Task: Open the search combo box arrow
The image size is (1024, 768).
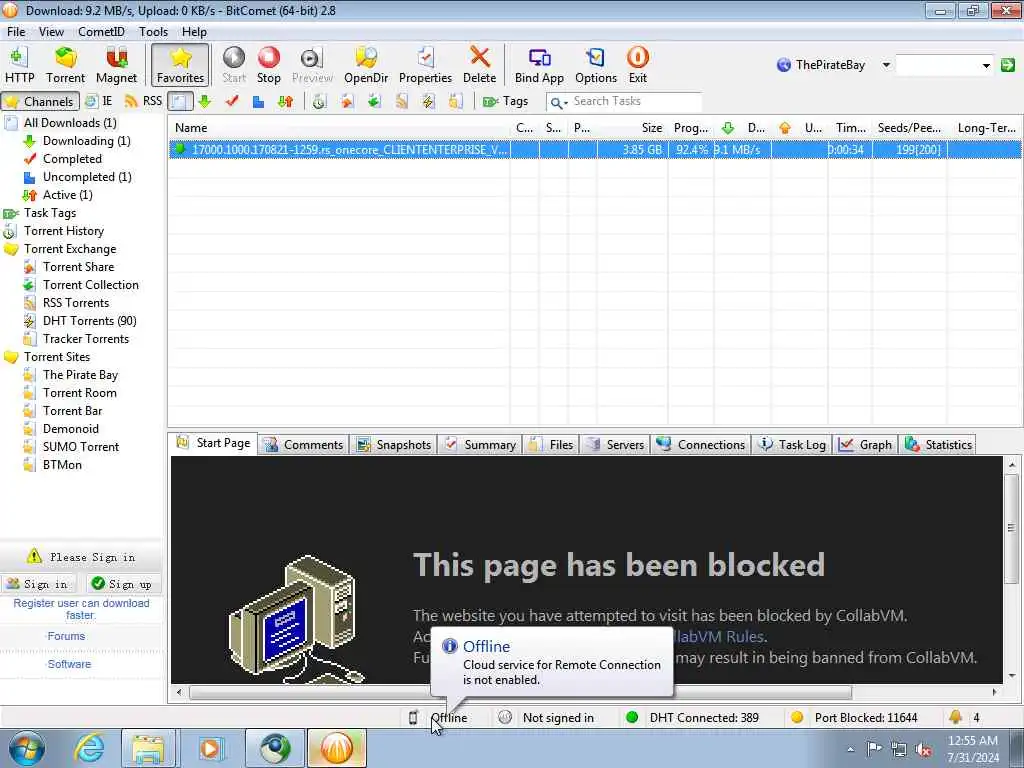Action: (x=986, y=65)
